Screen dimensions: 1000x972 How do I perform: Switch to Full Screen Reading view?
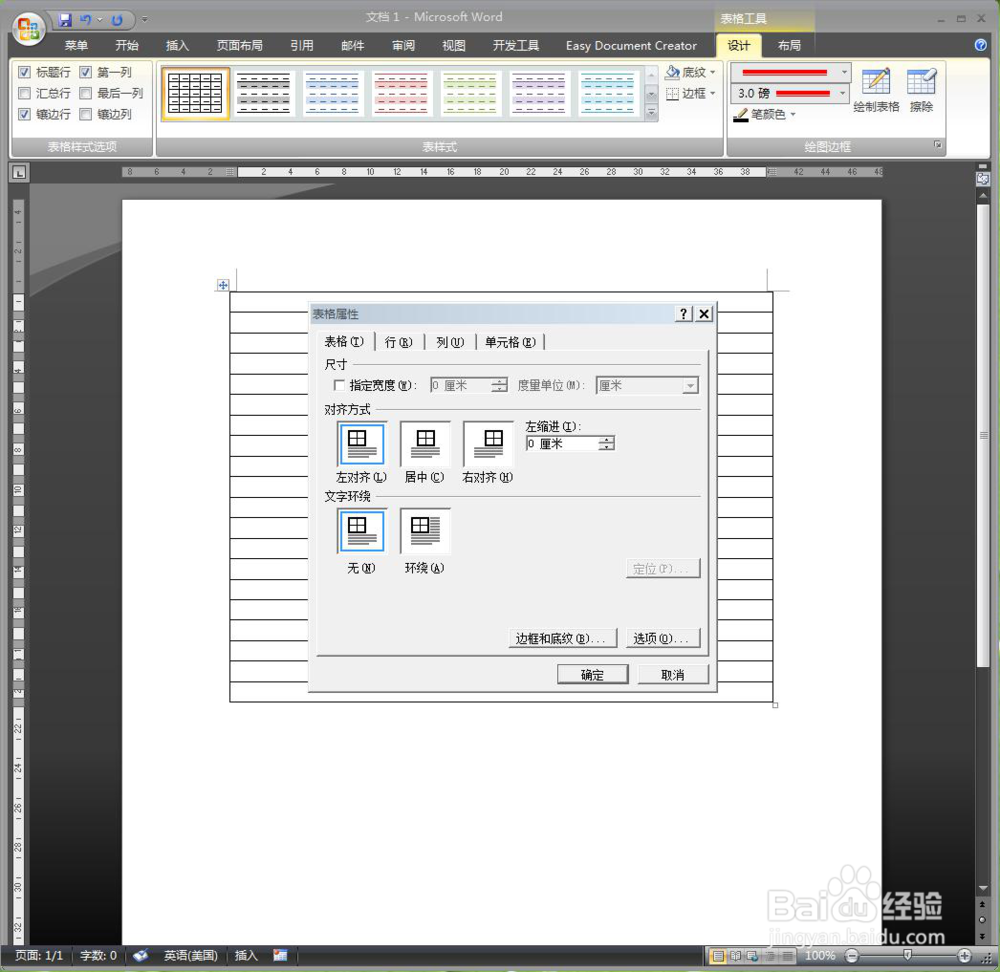coord(735,956)
